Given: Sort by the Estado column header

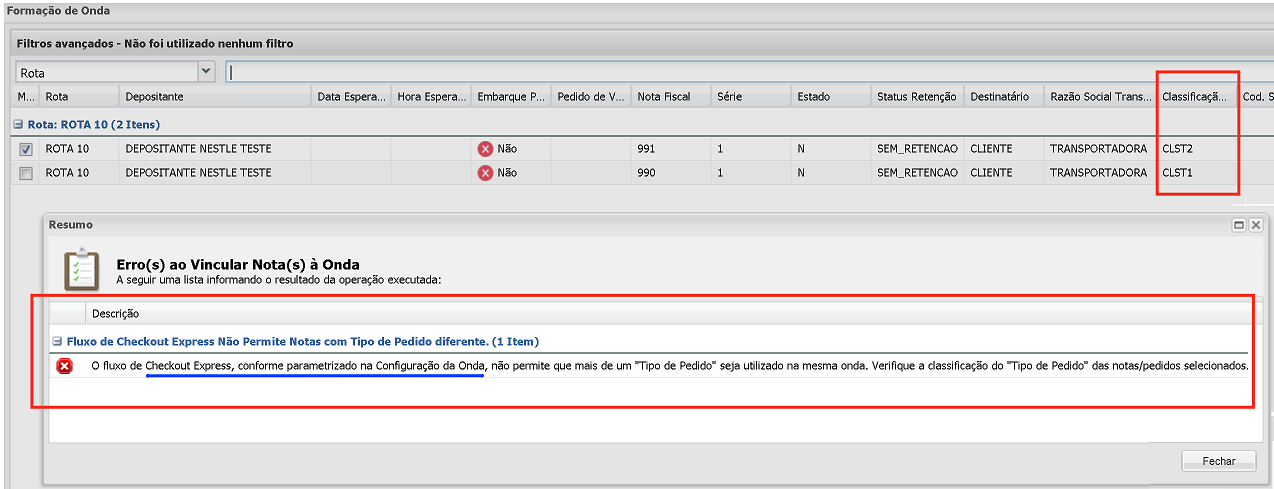Looking at the screenshot, I should pyautogui.click(x=831, y=97).
